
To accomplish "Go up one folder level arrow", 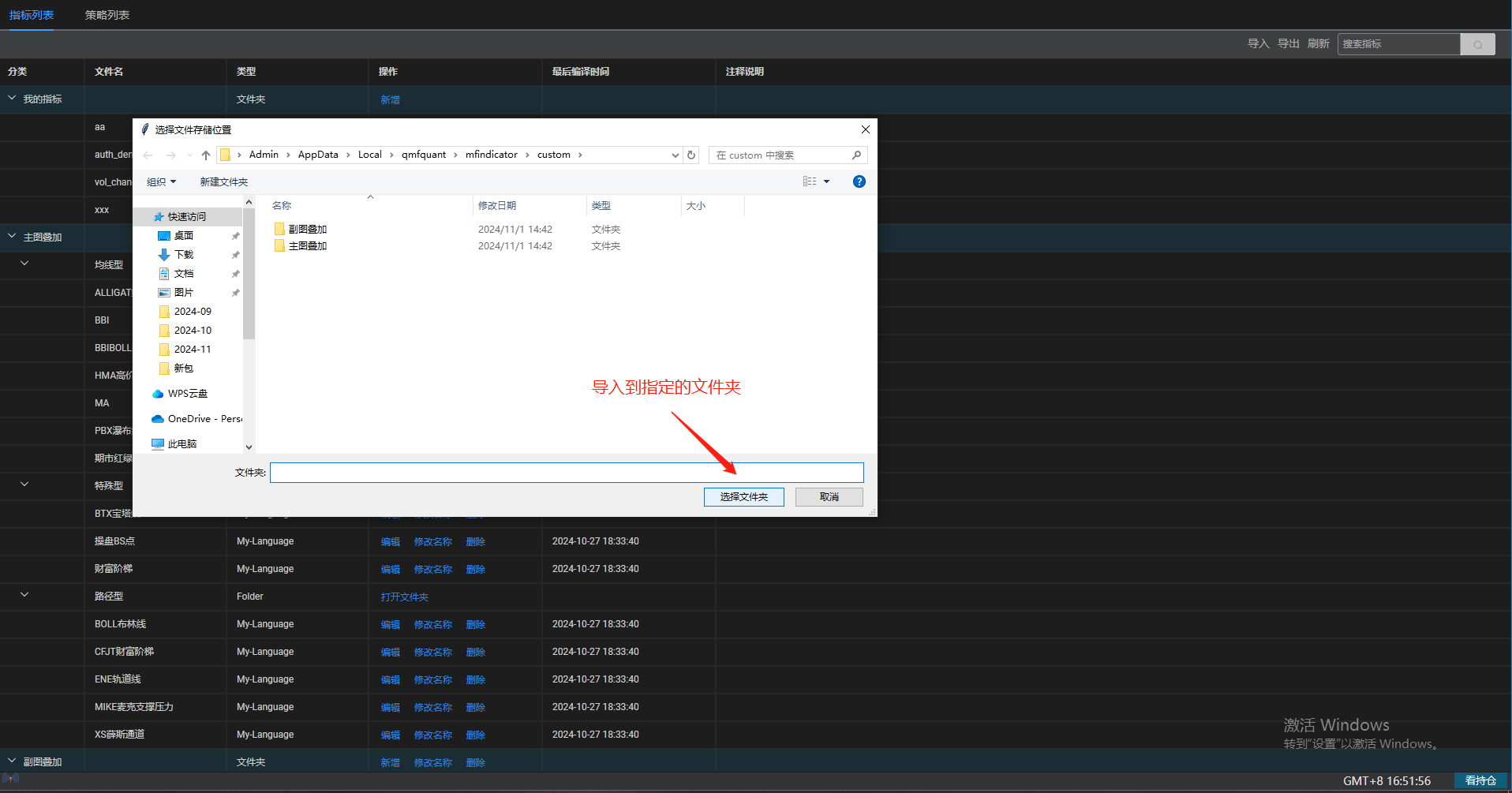I will pos(206,155).
